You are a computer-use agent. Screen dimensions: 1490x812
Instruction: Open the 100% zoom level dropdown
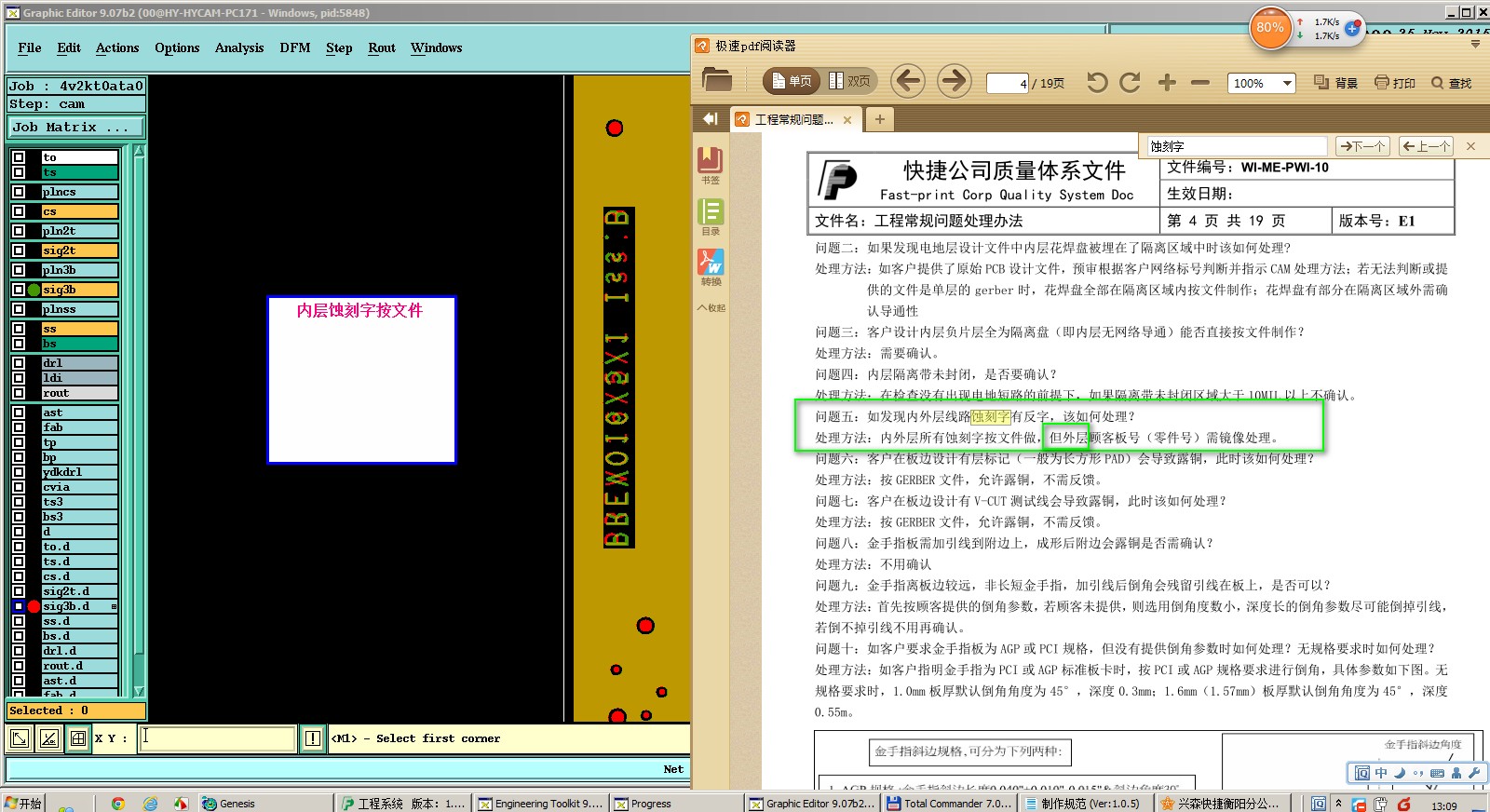[x=1287, y=83]
